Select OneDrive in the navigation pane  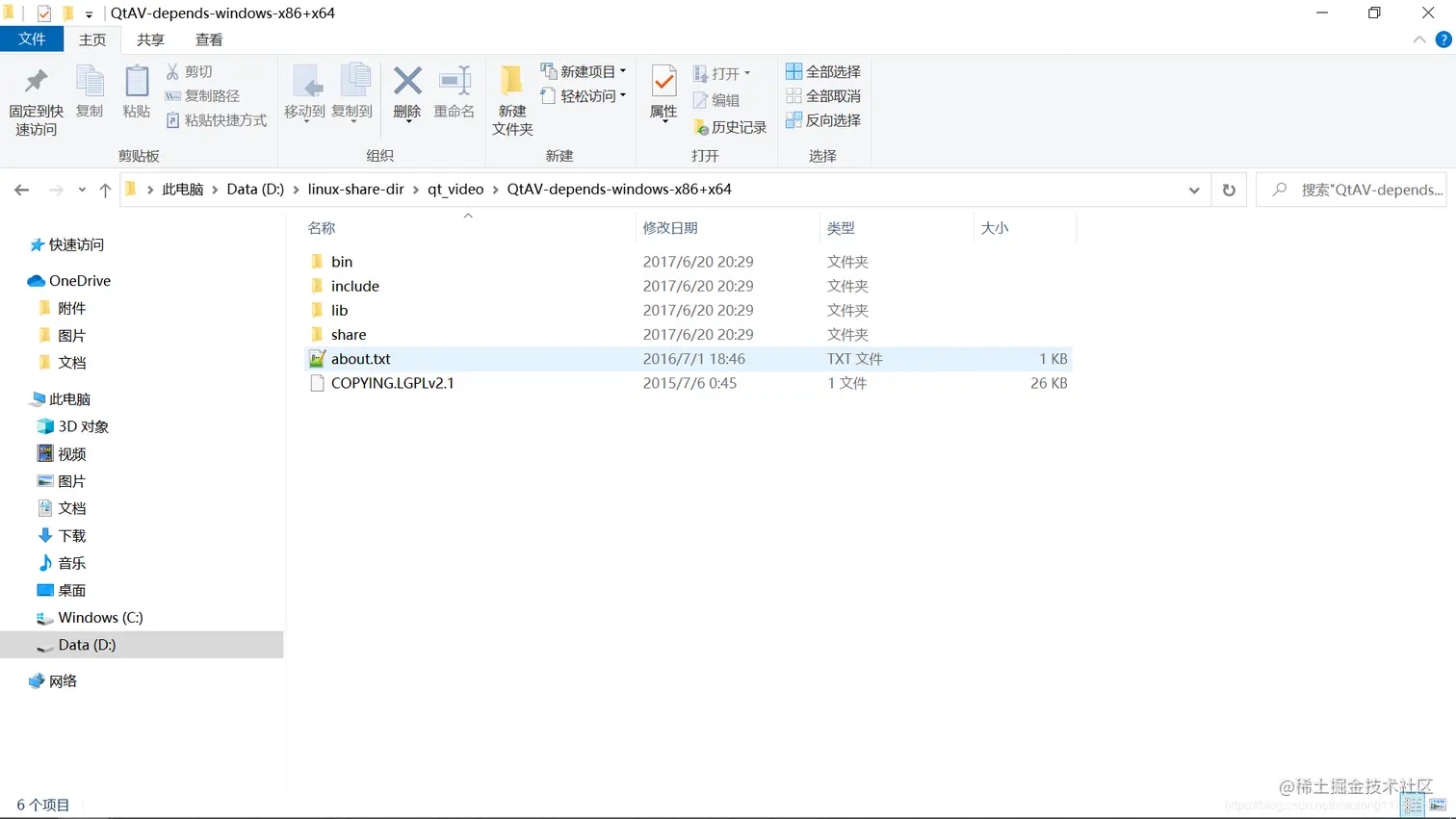69,281
